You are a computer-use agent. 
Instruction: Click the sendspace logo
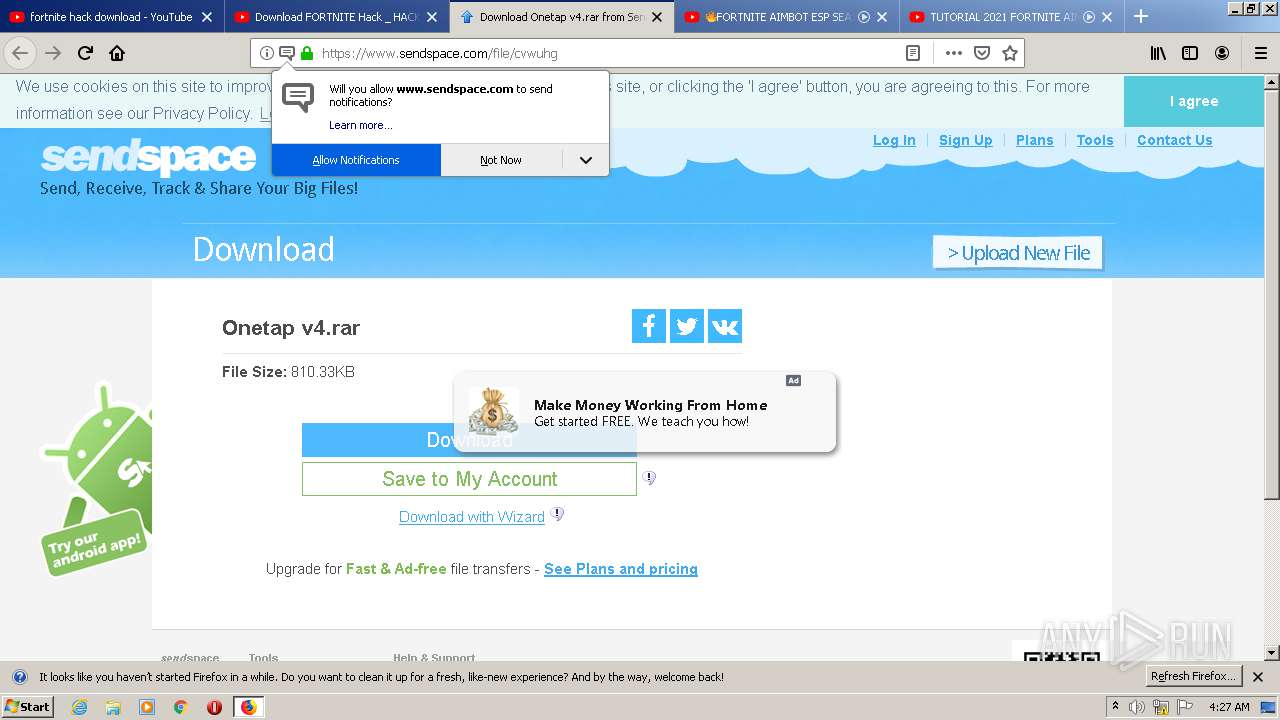pyautogui.click(x=148, y=157)
